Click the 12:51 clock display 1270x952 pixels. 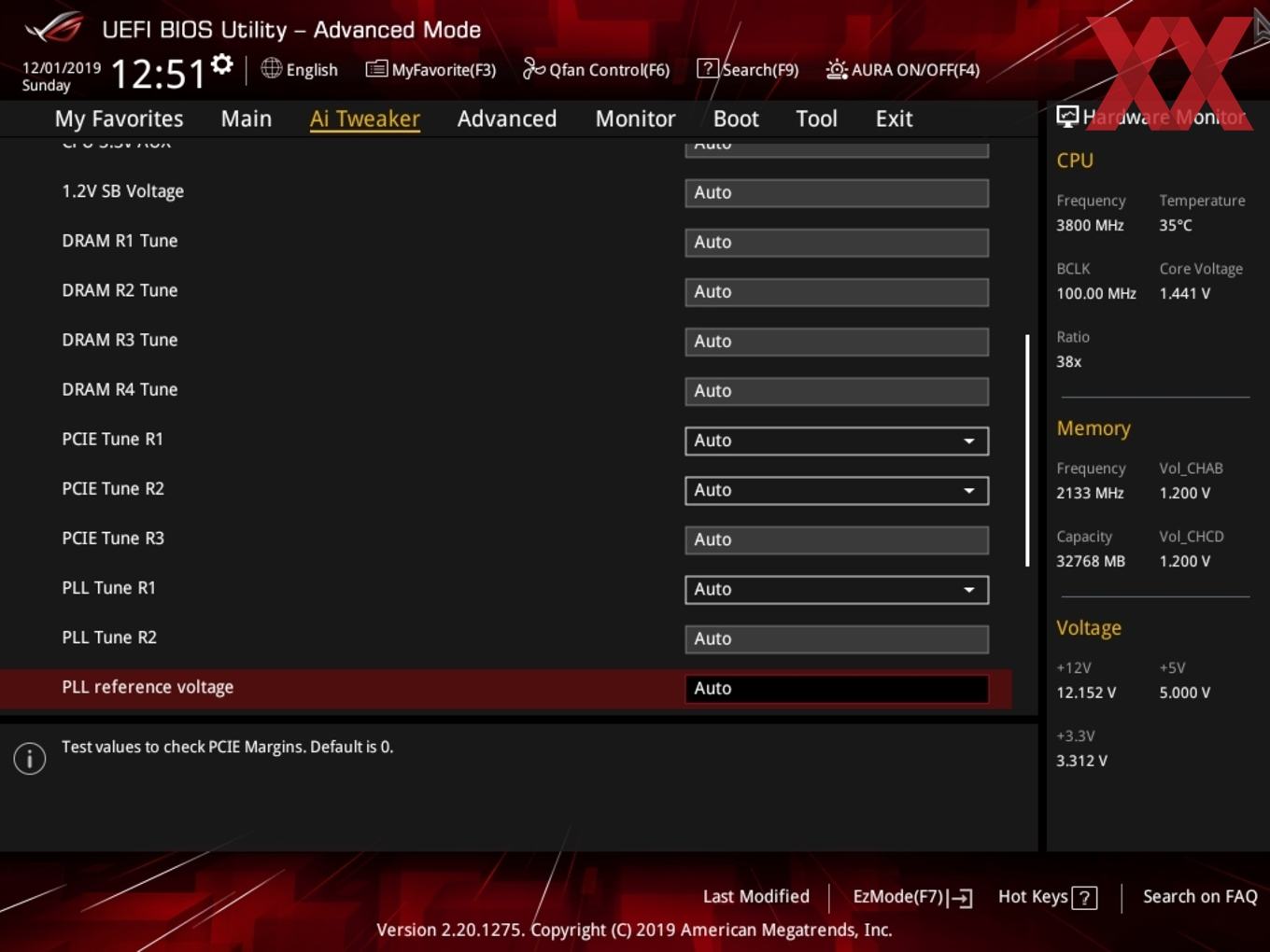click(158, 73)
